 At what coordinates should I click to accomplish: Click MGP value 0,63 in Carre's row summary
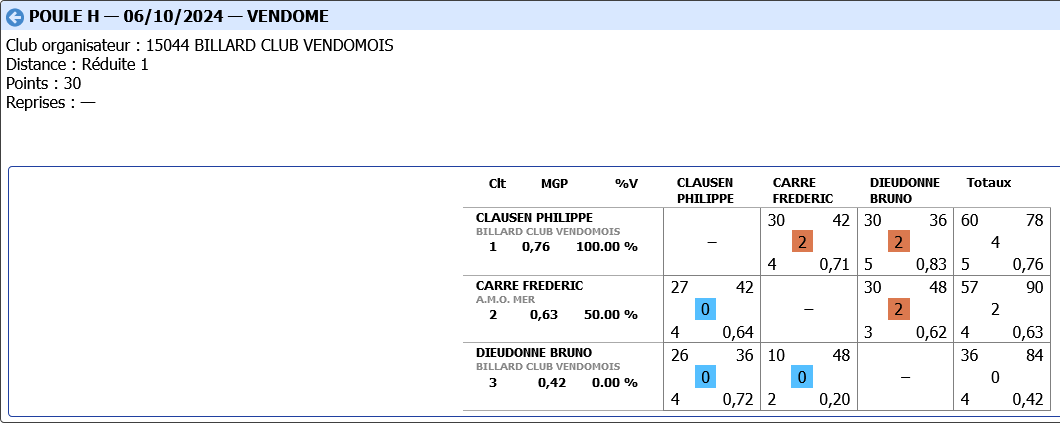(544, 315)
